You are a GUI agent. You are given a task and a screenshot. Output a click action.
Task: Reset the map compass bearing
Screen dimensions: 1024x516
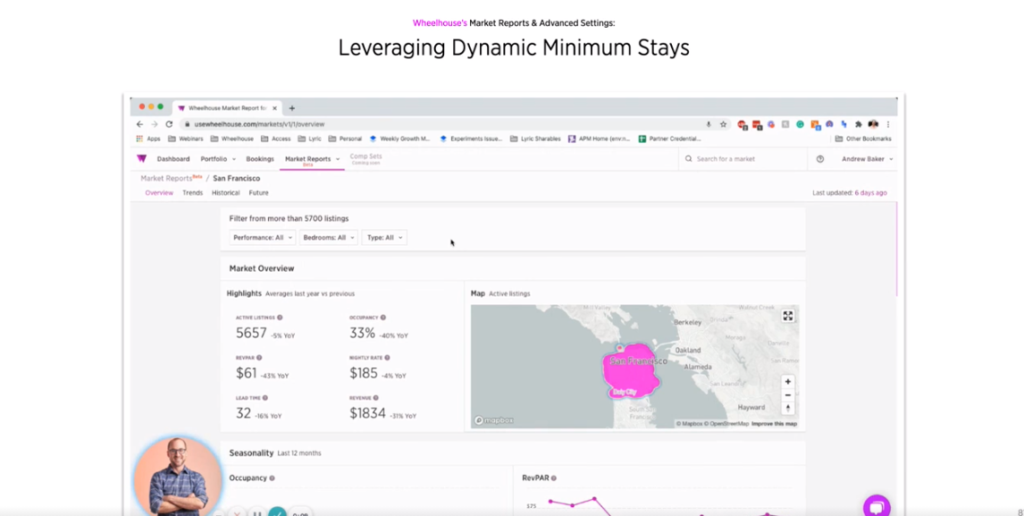point(788,408)
